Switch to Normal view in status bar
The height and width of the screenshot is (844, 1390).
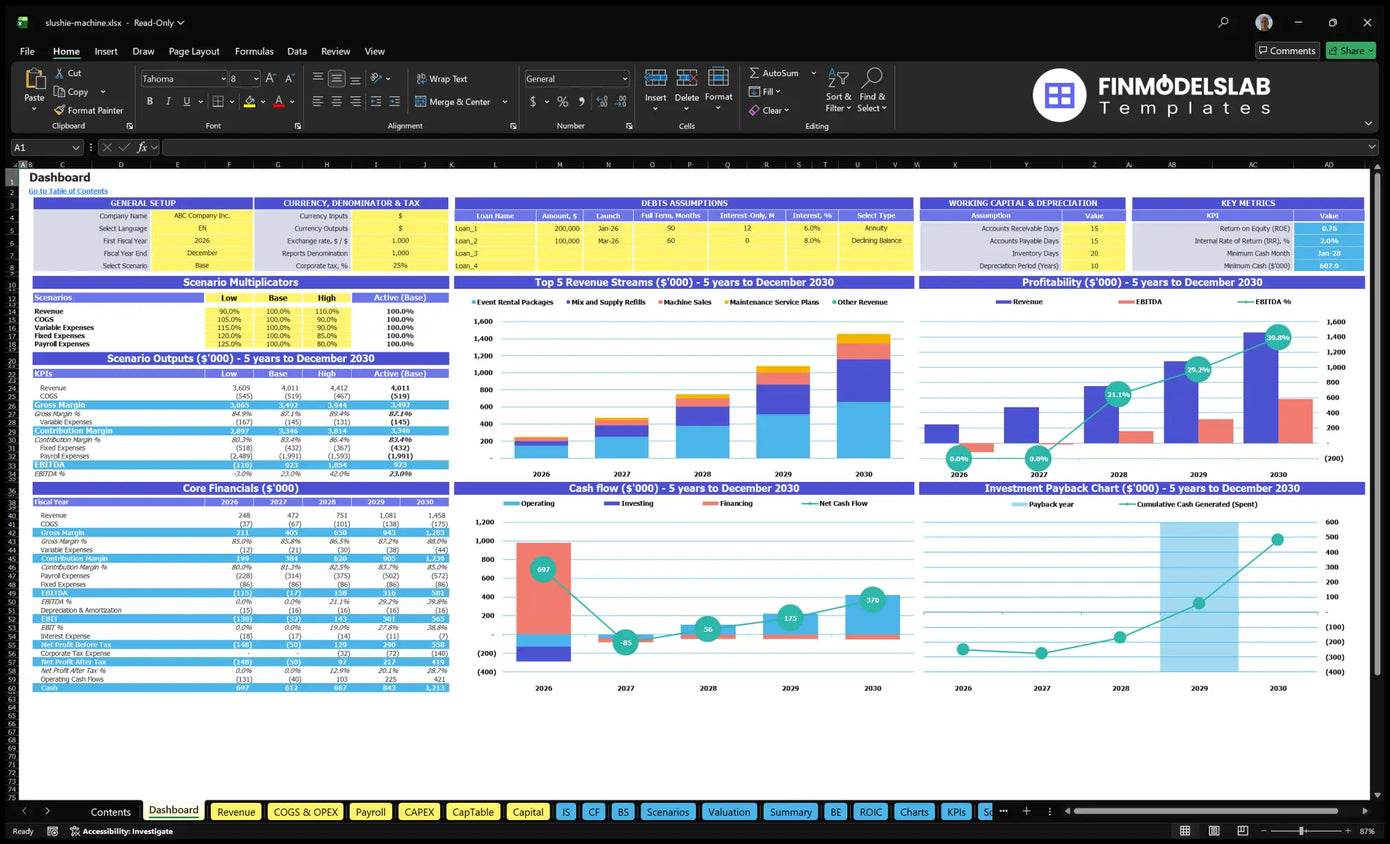click(1185, 831)
